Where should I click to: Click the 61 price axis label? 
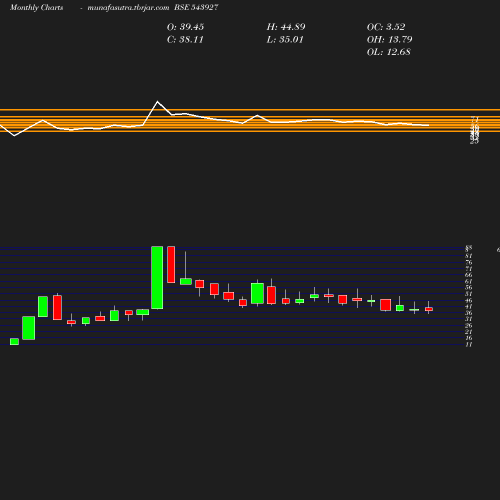tap(469, 281)
